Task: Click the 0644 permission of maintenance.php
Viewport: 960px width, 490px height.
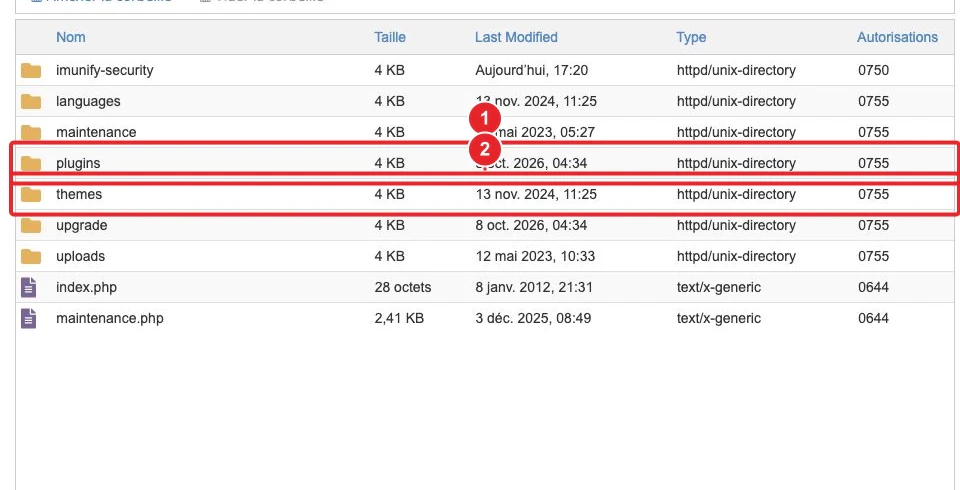Action: 874,318
